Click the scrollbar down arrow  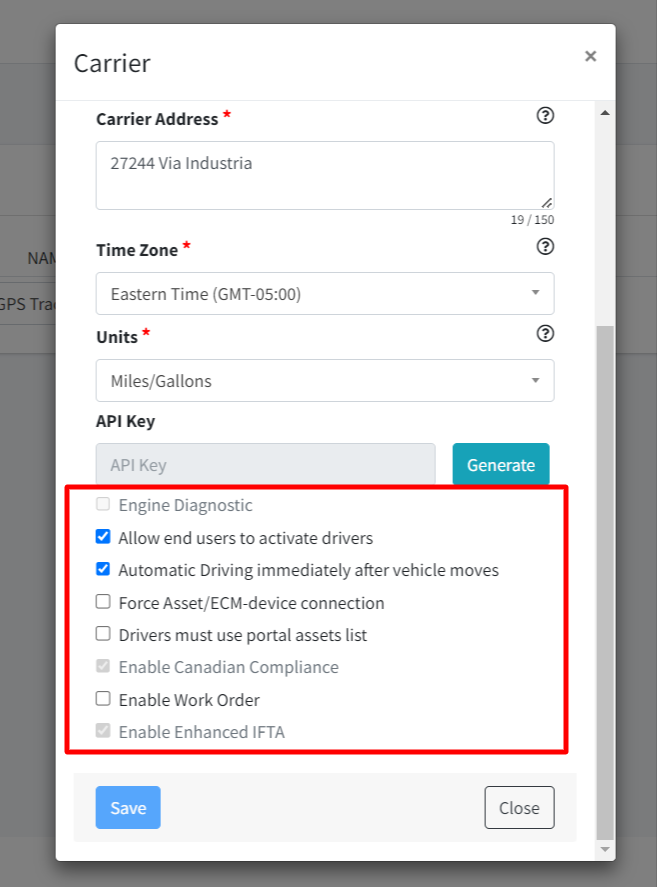pyautogui.click(x=604, y=849)
